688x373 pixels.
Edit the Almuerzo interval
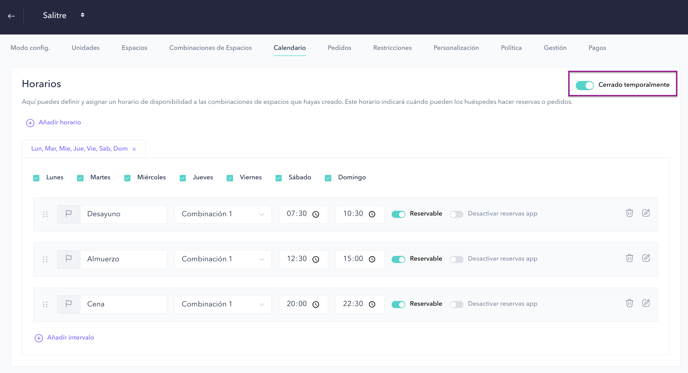[646, 258]
